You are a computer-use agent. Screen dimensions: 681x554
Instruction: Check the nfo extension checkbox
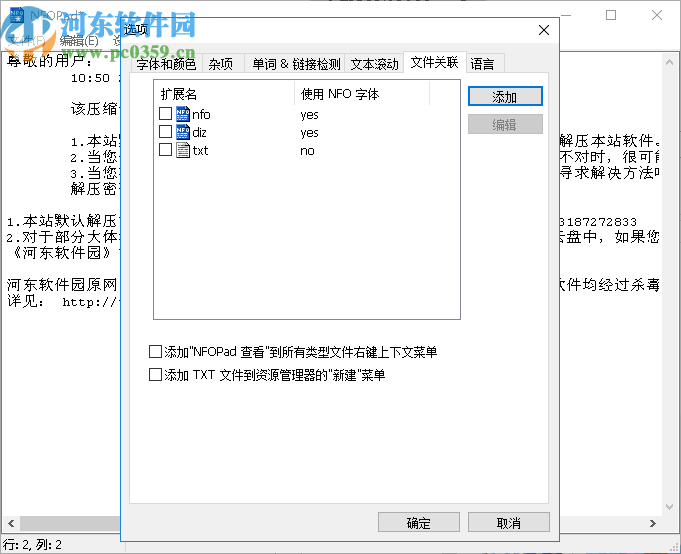165,114
